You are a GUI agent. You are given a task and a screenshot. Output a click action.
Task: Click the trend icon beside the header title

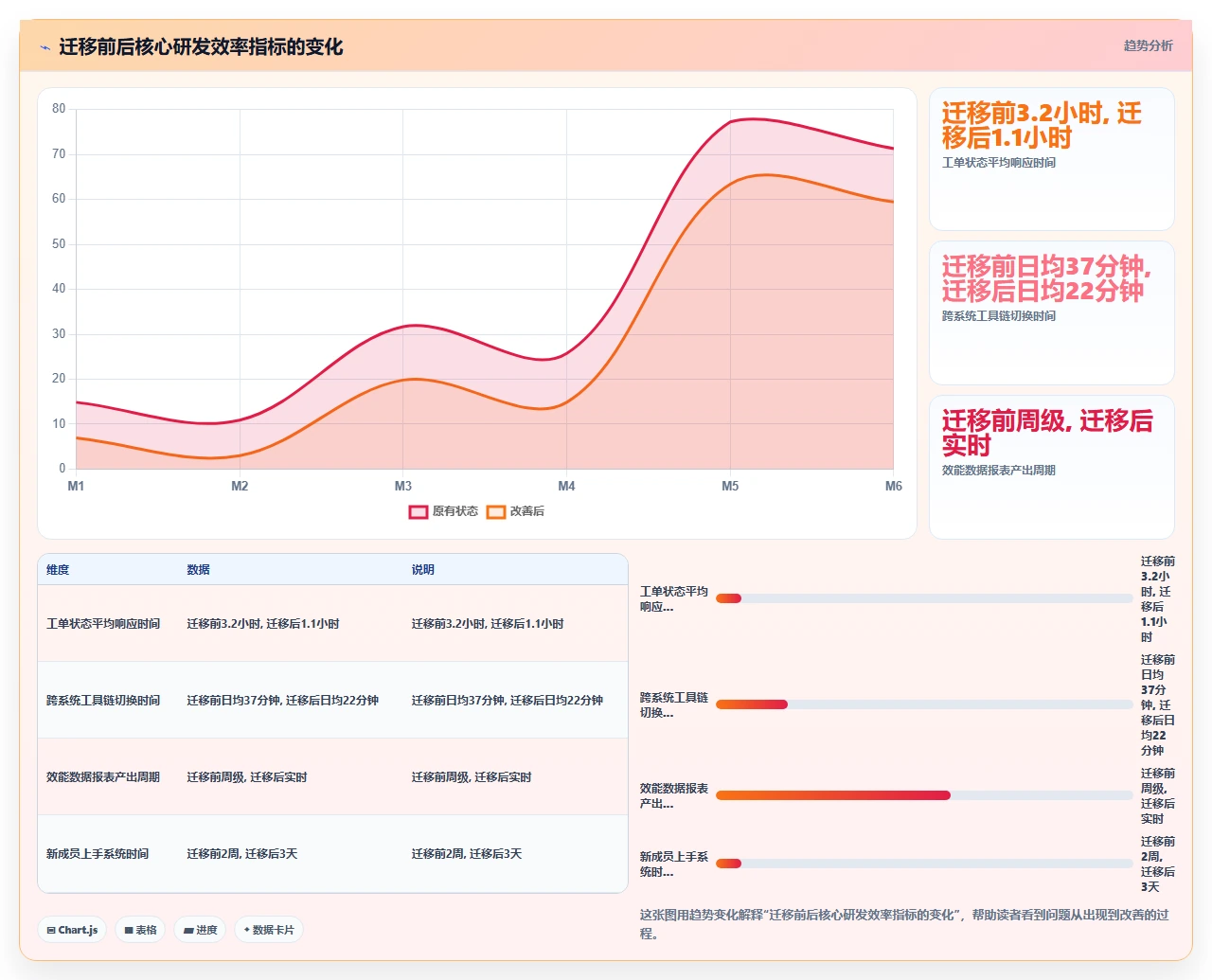point(45,47)
